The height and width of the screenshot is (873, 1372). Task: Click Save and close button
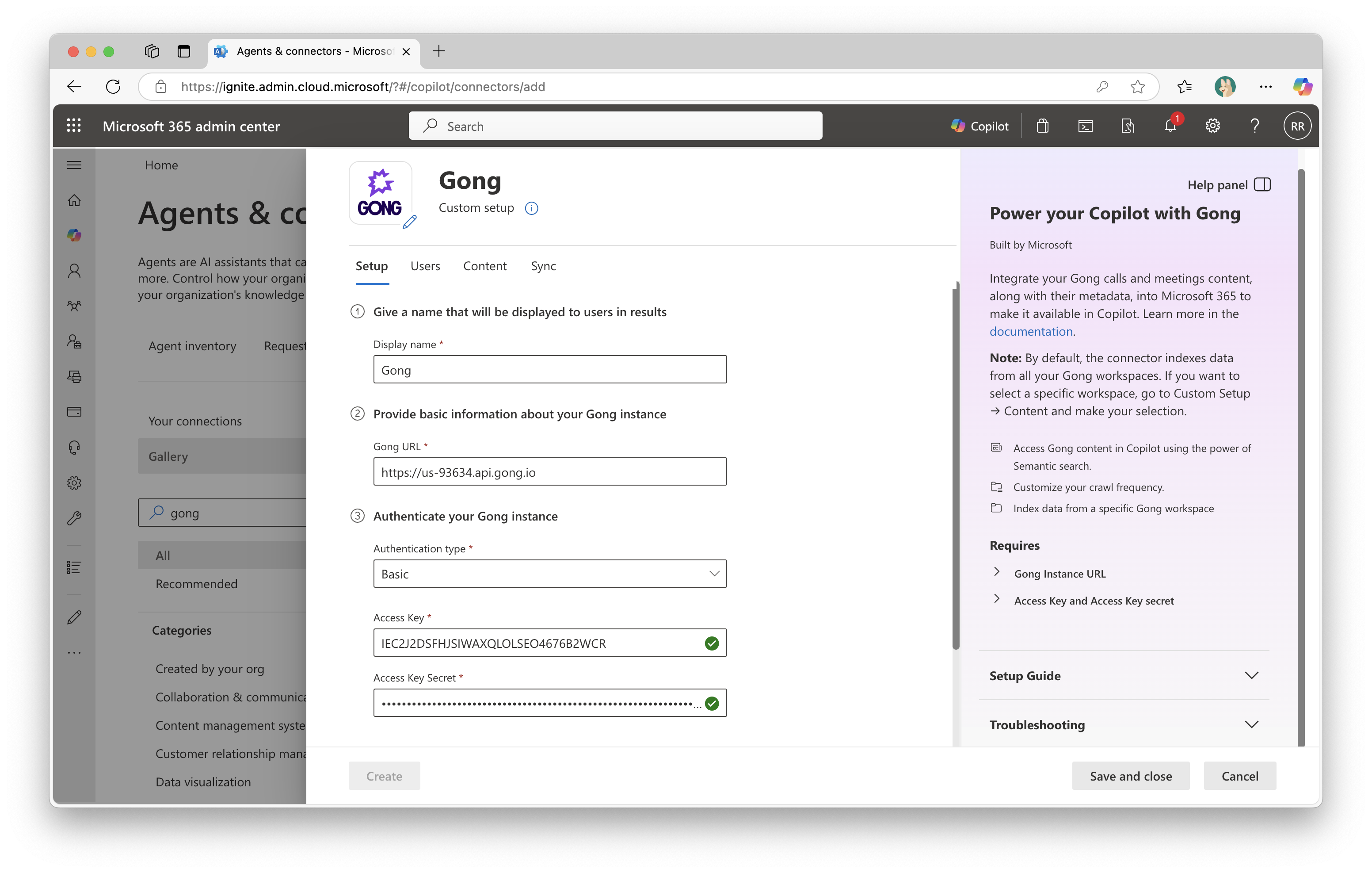click(x=1130, y=776)
